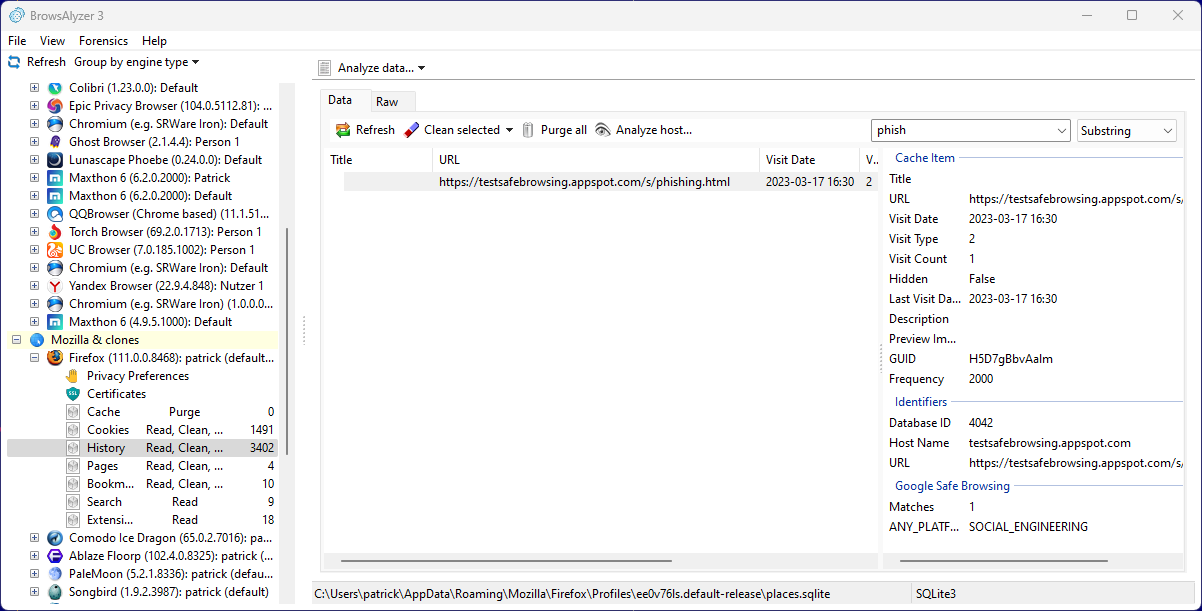Click the browser tree vertical scrollbar
Image resolution: width=1202 pixels, height=611 pixels.
coord(288,340)
